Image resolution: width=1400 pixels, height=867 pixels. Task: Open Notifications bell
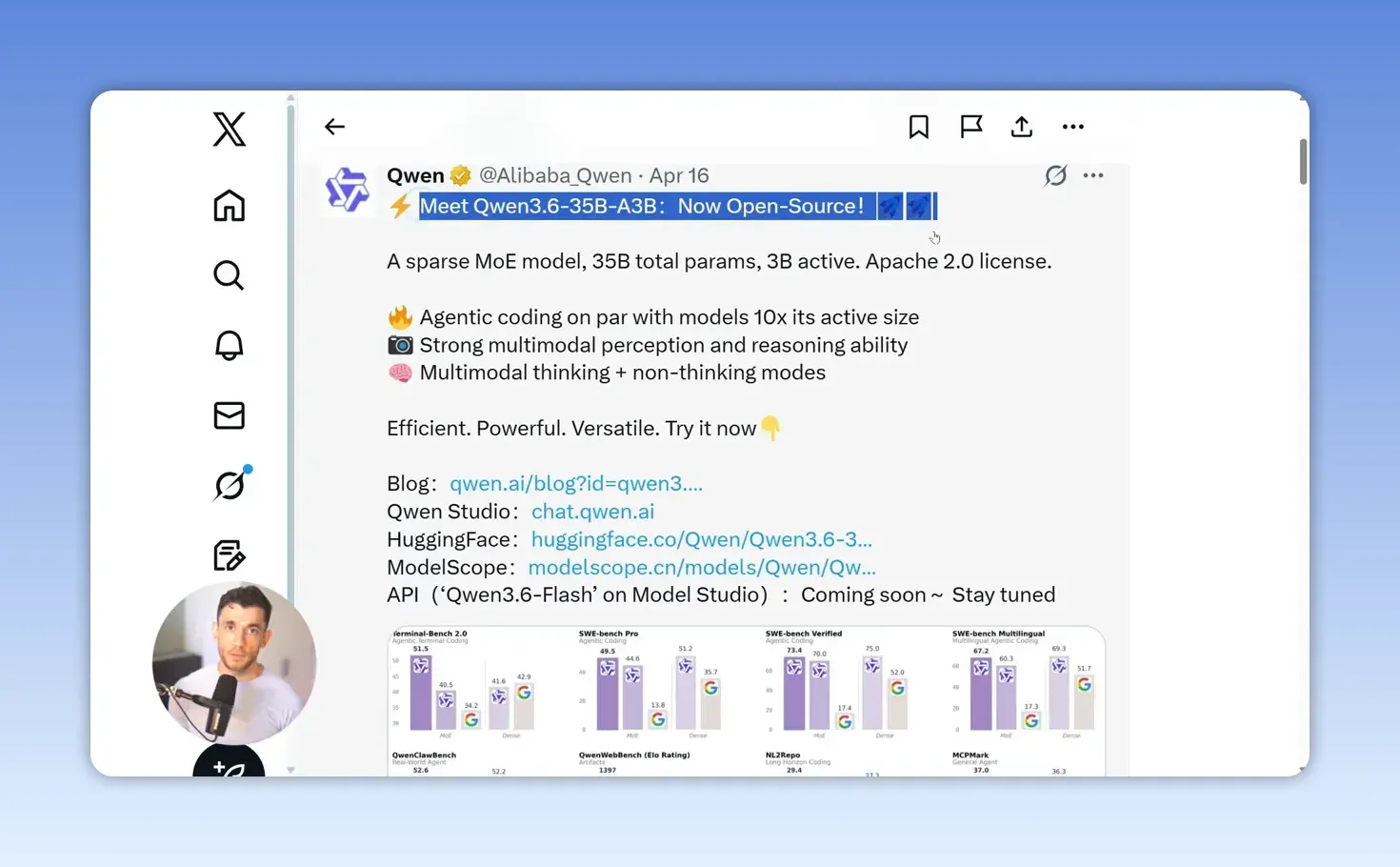click(x=229, y=345)
